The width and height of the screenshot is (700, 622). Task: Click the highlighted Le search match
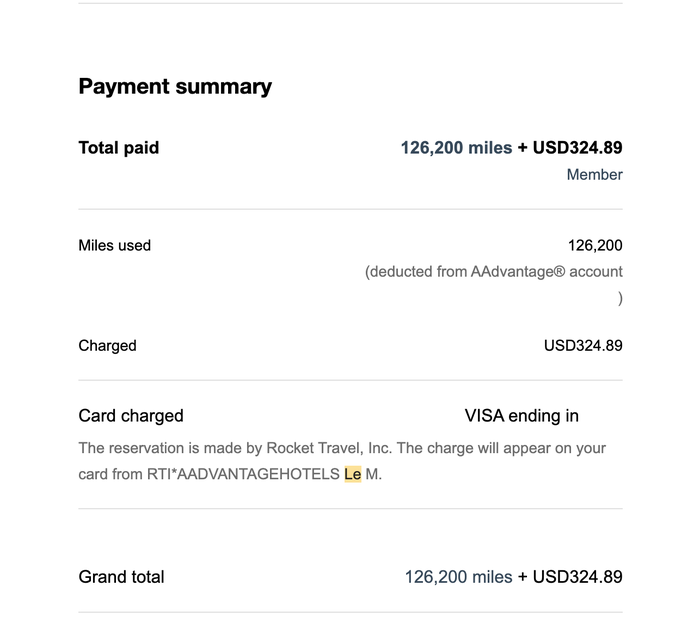pyautogui.click(x=353, y=474)
